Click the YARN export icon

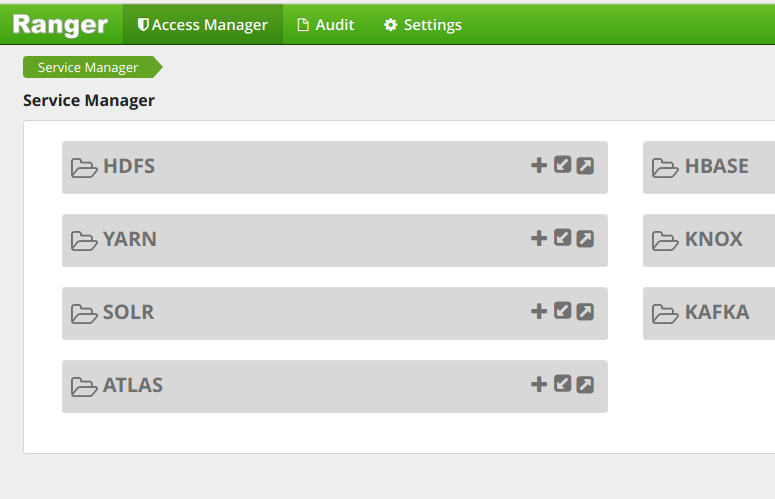pyautogui.click(x=585, y=238)
